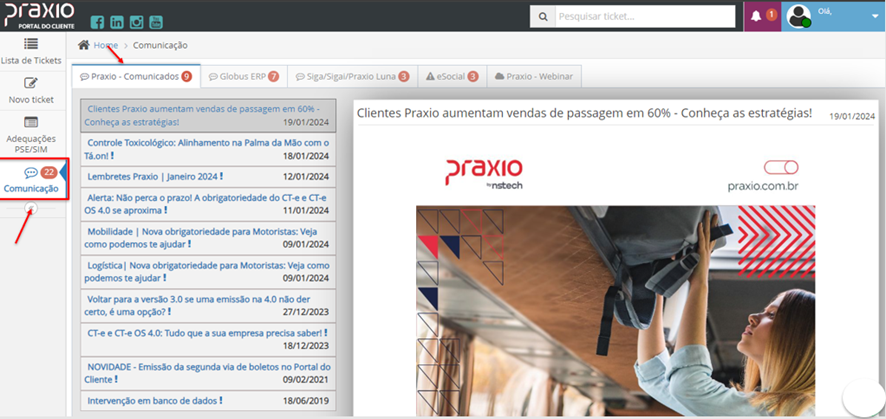
Task: Click the Praxio Portal do Cliente logo
Action: tap(40, 15)
